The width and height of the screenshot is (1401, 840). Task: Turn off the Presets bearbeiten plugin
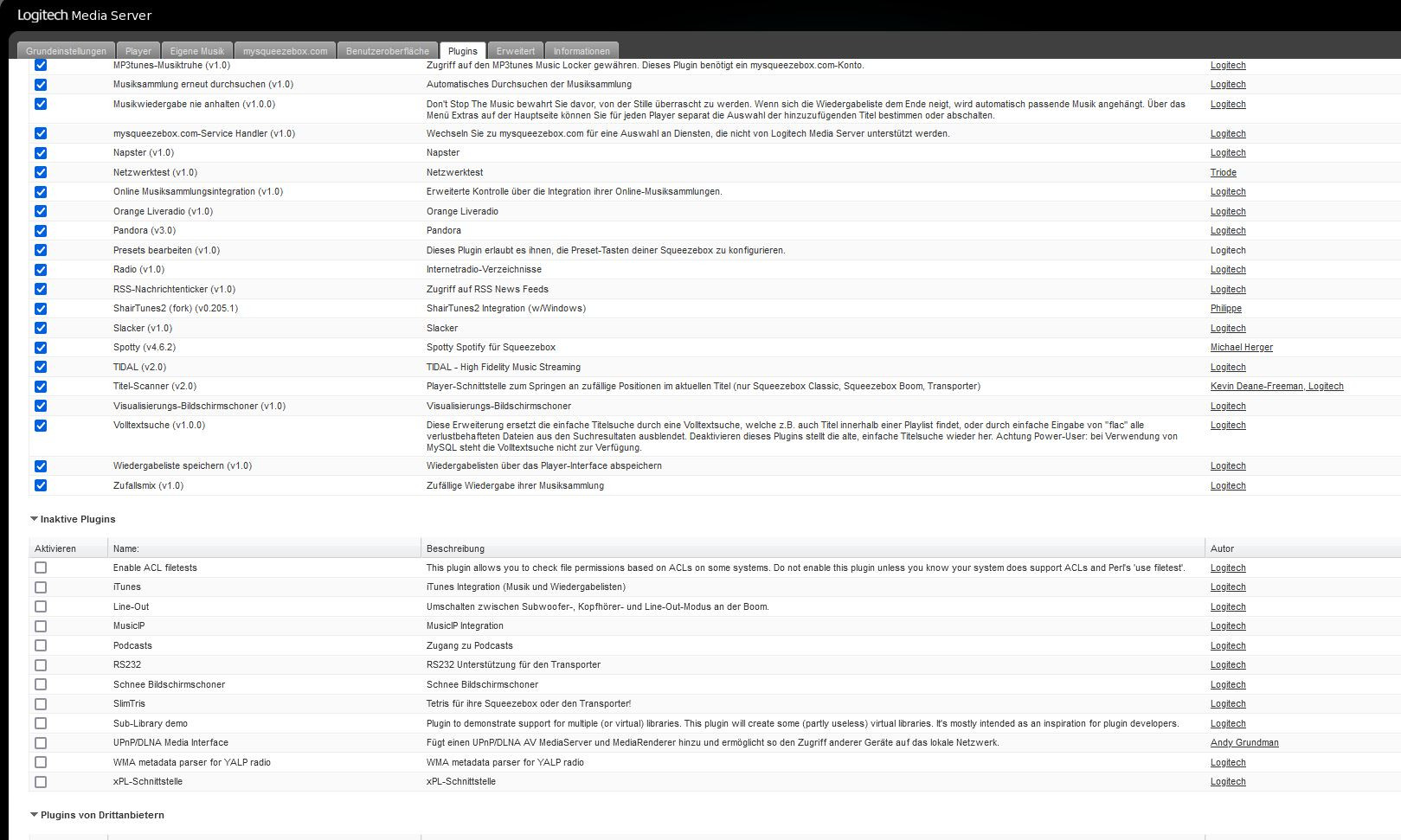coord(41,250)
